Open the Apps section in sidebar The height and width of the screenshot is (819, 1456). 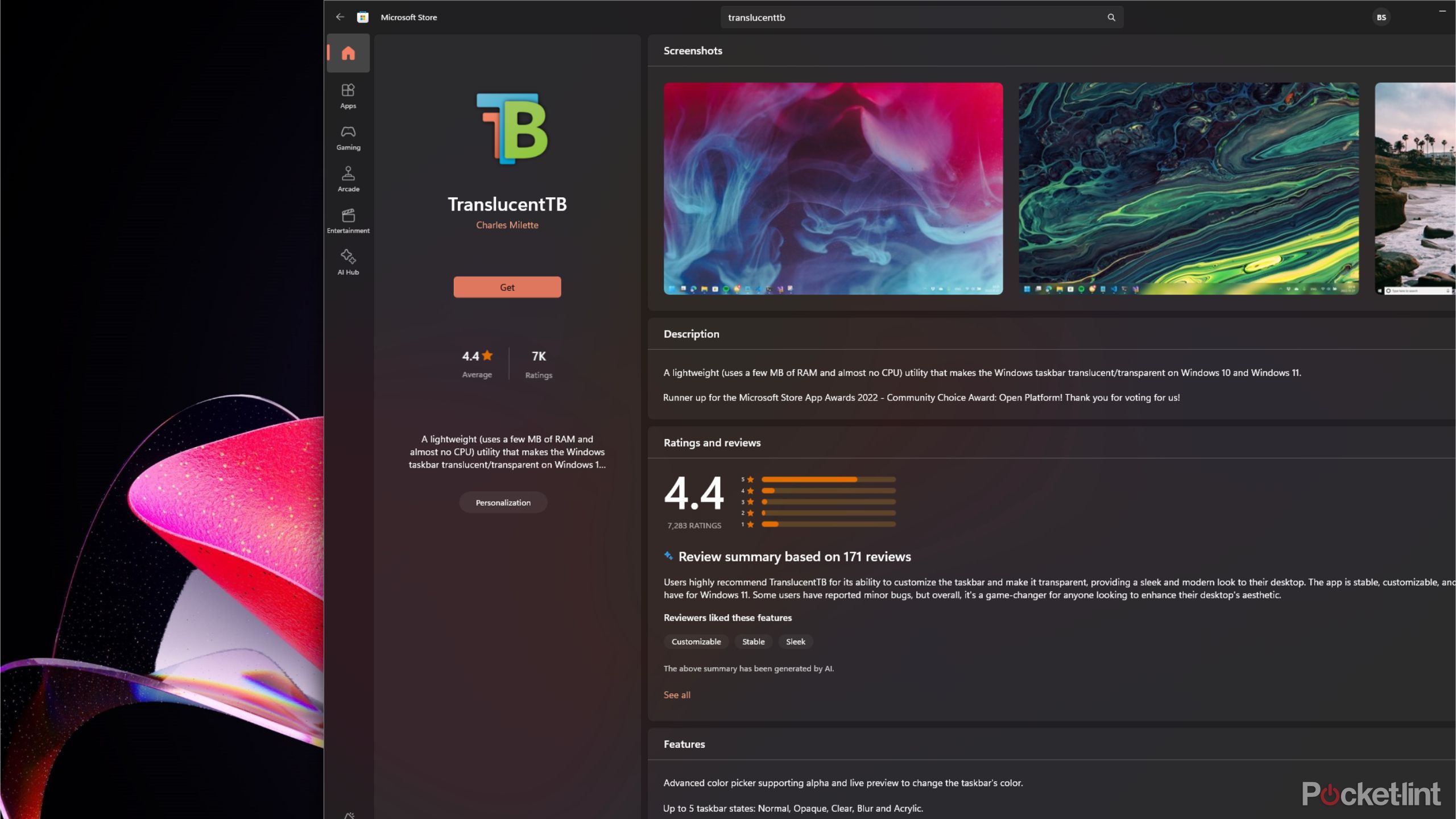coord(348,96)
